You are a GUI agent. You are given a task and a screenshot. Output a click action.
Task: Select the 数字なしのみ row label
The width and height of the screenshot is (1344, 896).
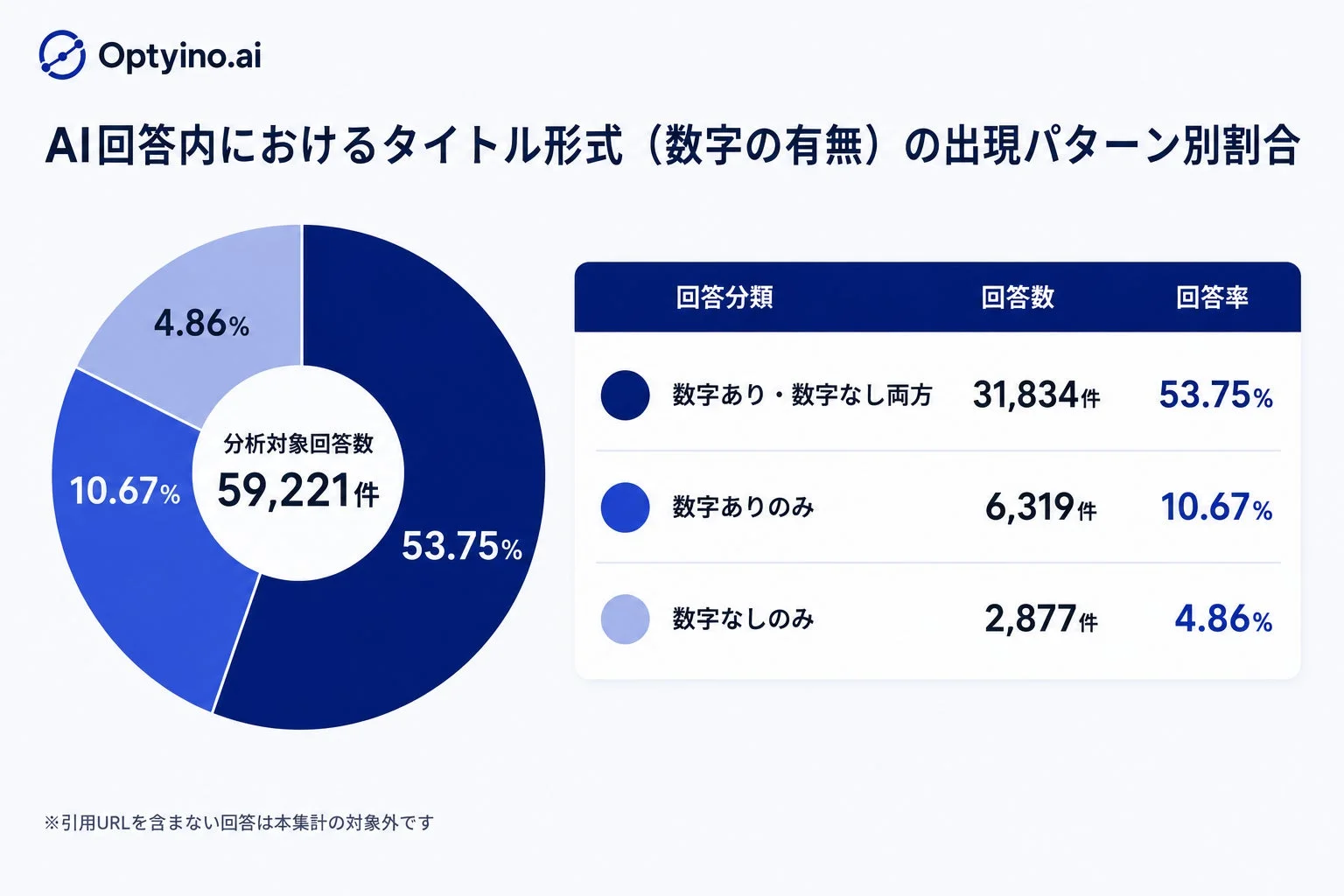click(x=743, y=619)
